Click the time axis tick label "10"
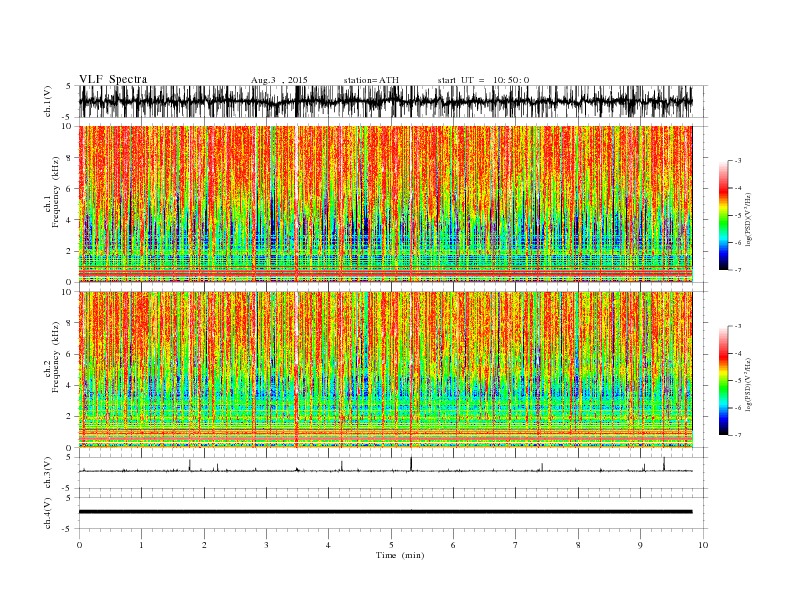This screenshot has width=792, height=612. (x=703, y=545)
